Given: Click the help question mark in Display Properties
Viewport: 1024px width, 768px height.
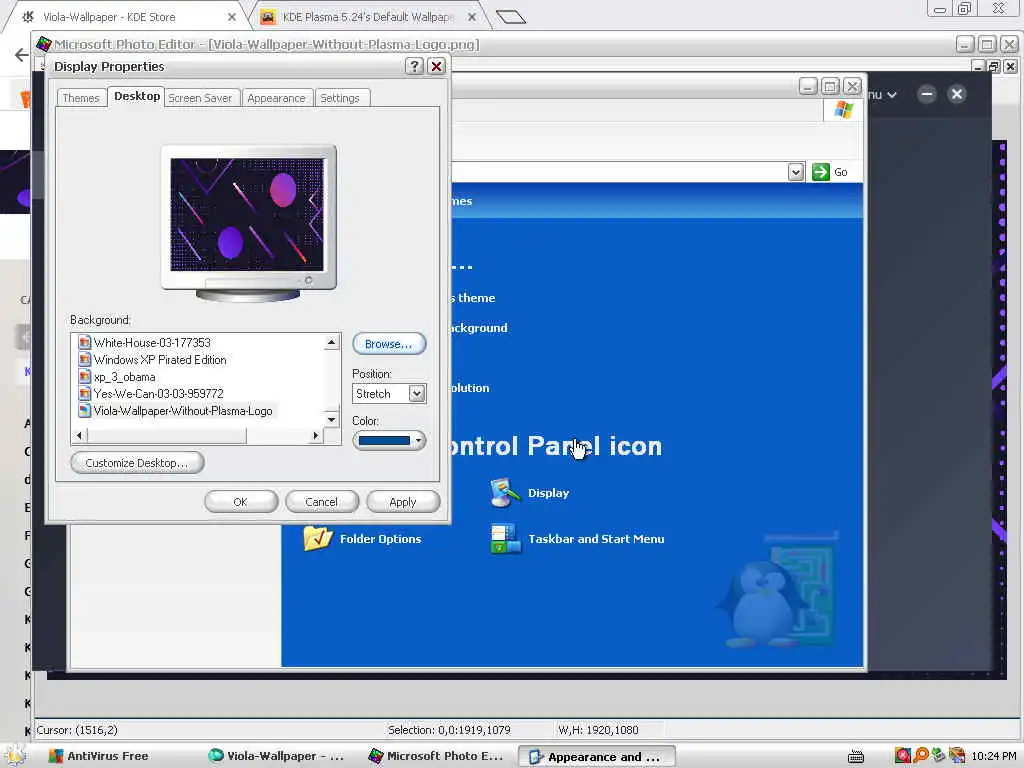Looking at the screenshot, I should pyautogui.click(x=413, y=66).
